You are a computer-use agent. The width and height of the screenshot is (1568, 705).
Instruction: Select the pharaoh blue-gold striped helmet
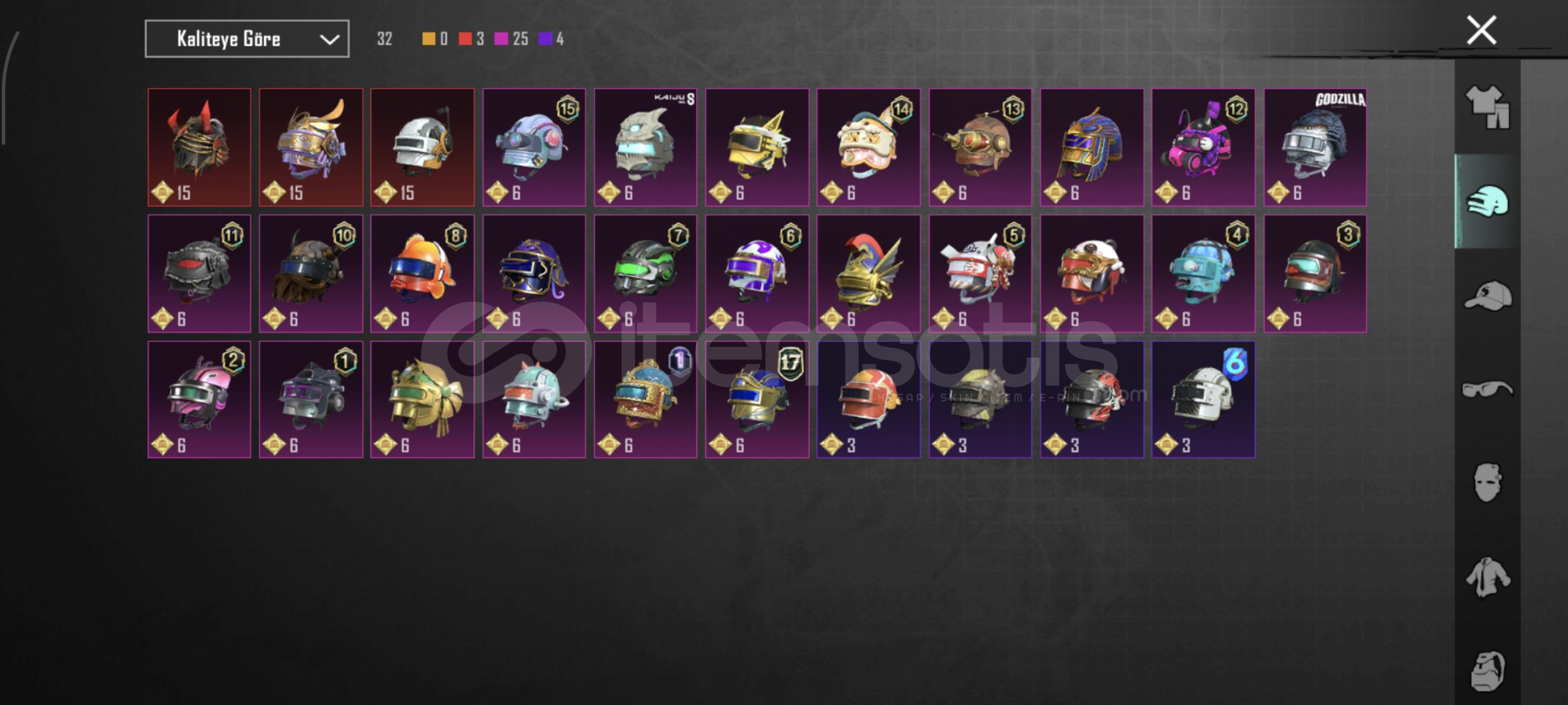1092,148
